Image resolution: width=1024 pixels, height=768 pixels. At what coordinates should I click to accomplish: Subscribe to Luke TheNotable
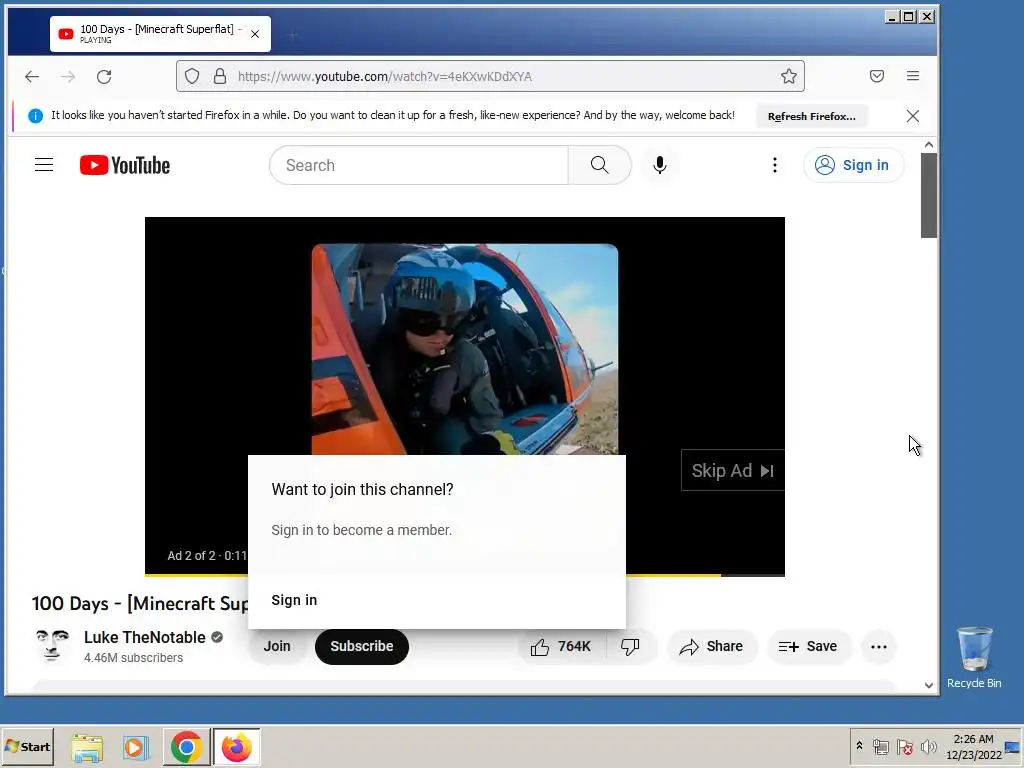[x=362, y=647]
